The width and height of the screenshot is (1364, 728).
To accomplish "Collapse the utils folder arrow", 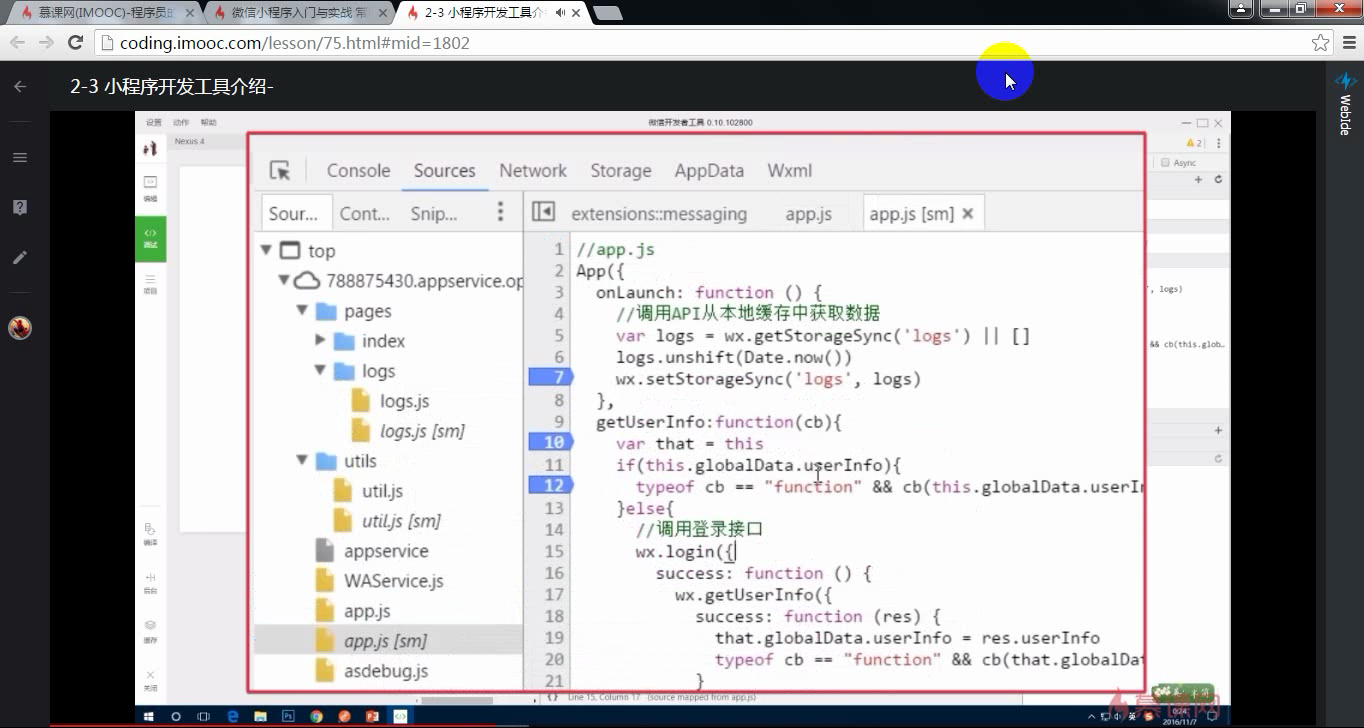I will click(302, 461).
